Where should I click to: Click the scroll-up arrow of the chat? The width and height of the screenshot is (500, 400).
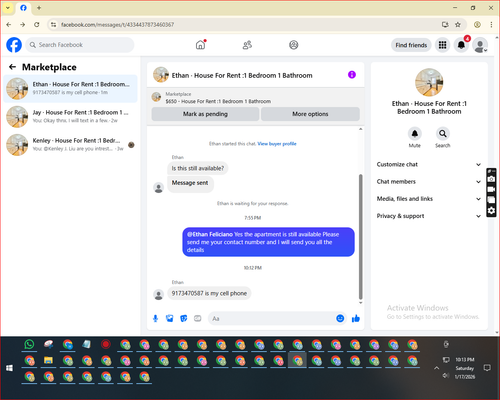pyautogui.click(x=360, y=129)
